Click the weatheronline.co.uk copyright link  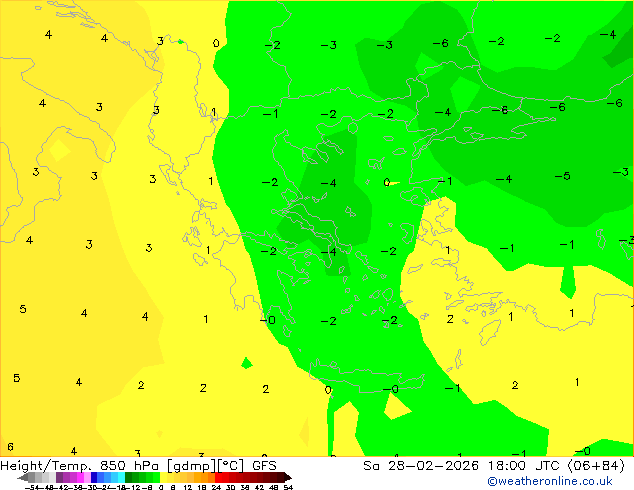549,481
